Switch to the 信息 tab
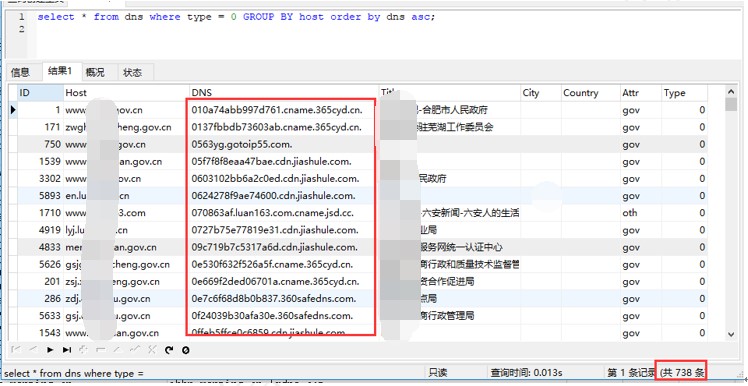This screenshot has width=748, height=386. (21, 73)
